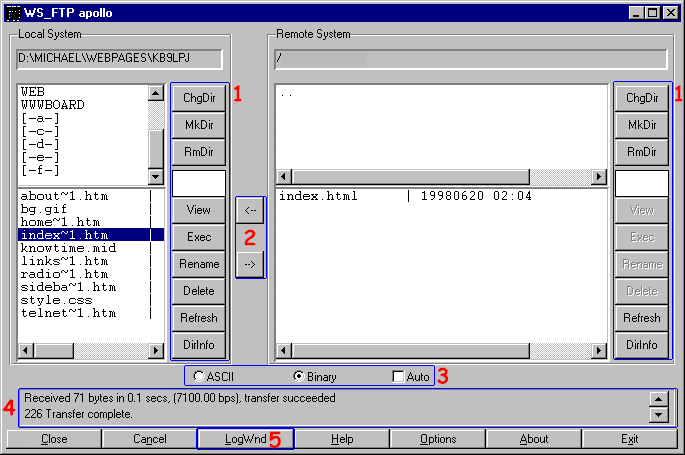Select local file style.css
The width and height of the screenshot is (685, 455).
click(91, 300)
